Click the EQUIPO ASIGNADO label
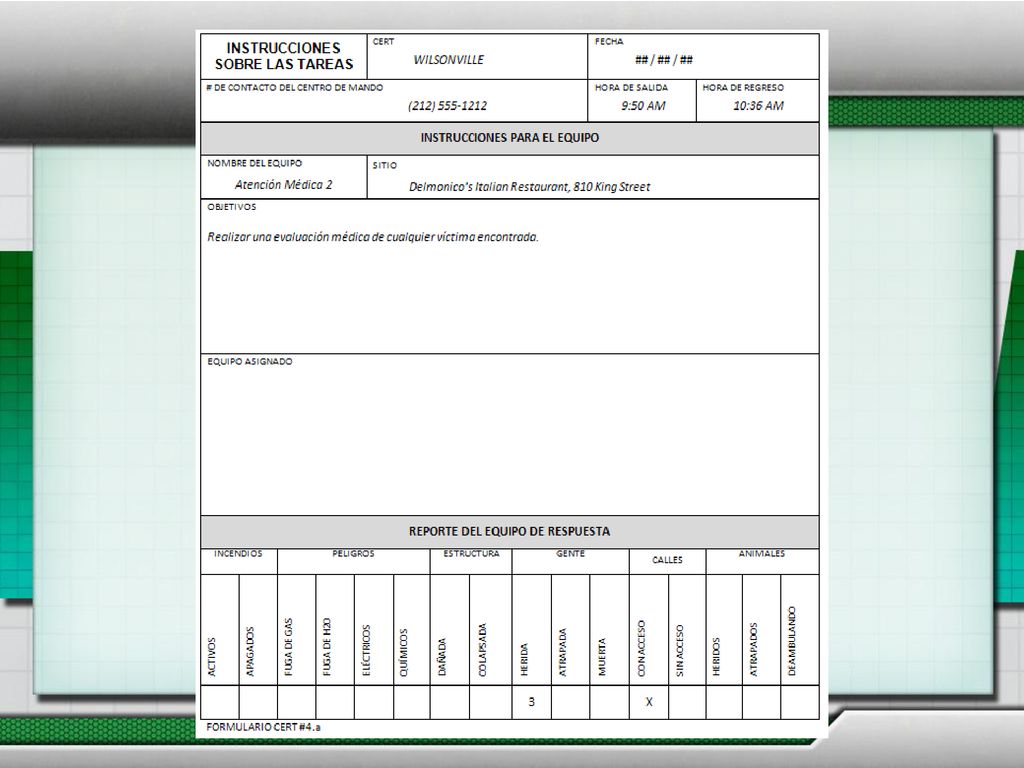This screenshot has width=1024, height=768. coord(249,361)
